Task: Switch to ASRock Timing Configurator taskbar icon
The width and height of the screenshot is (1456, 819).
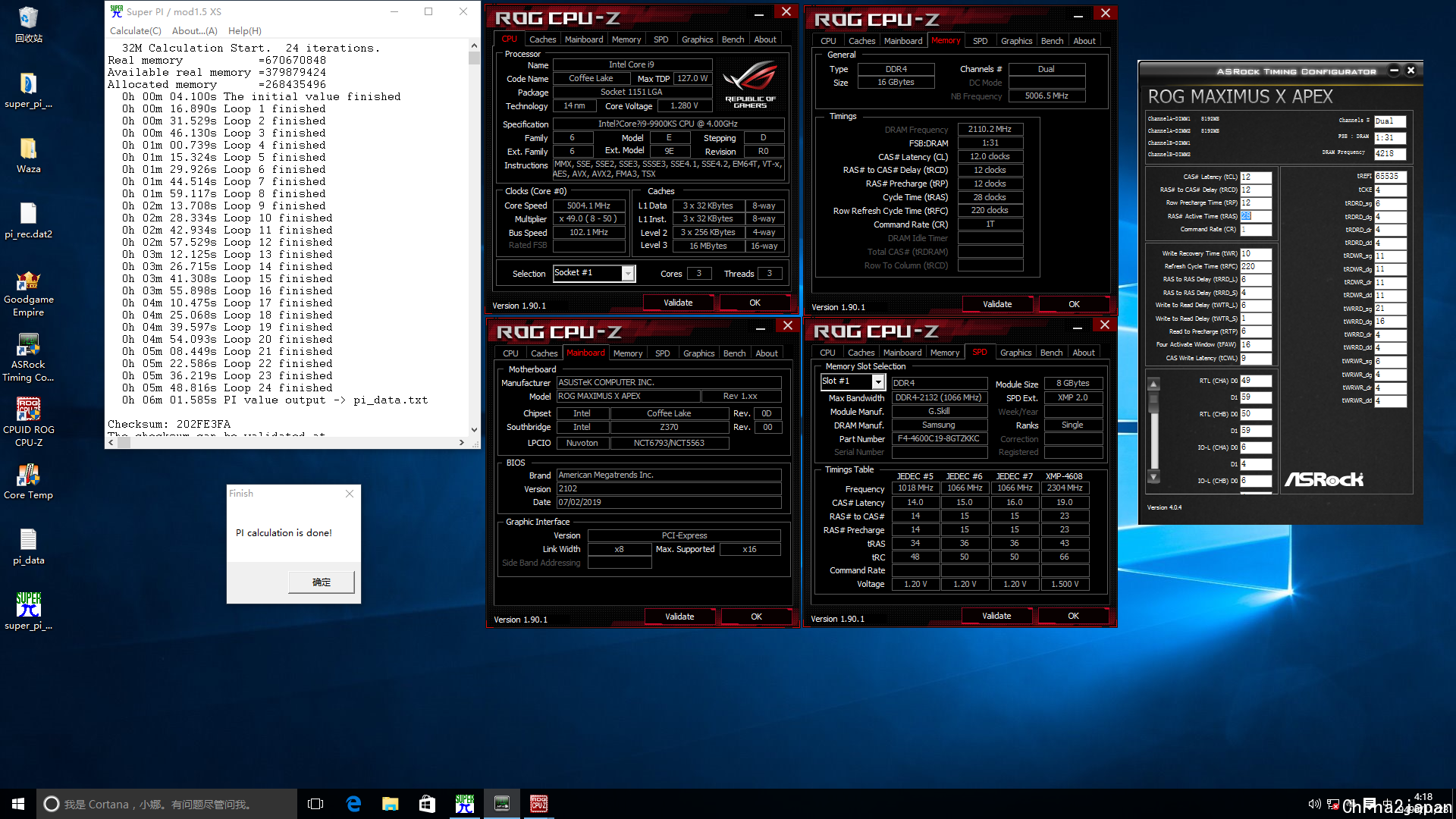Action: [x=501, y=804]
